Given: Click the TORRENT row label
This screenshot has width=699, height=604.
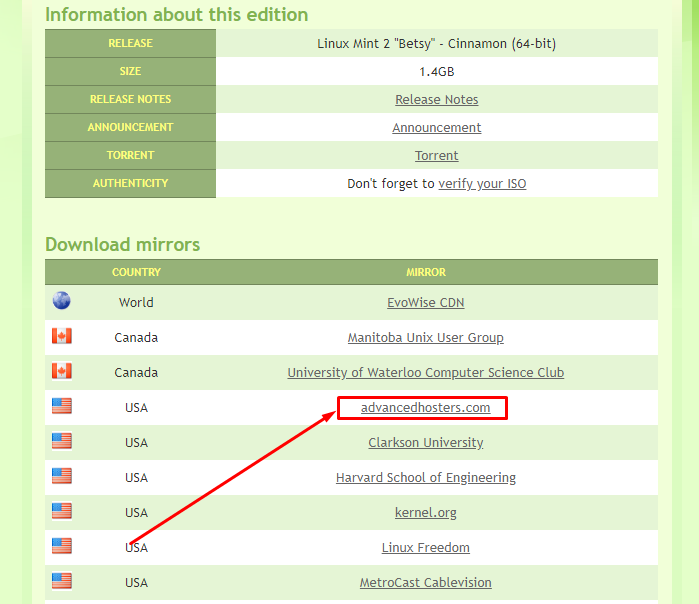Looking at the screenshot, I should [x=130, y=155].
